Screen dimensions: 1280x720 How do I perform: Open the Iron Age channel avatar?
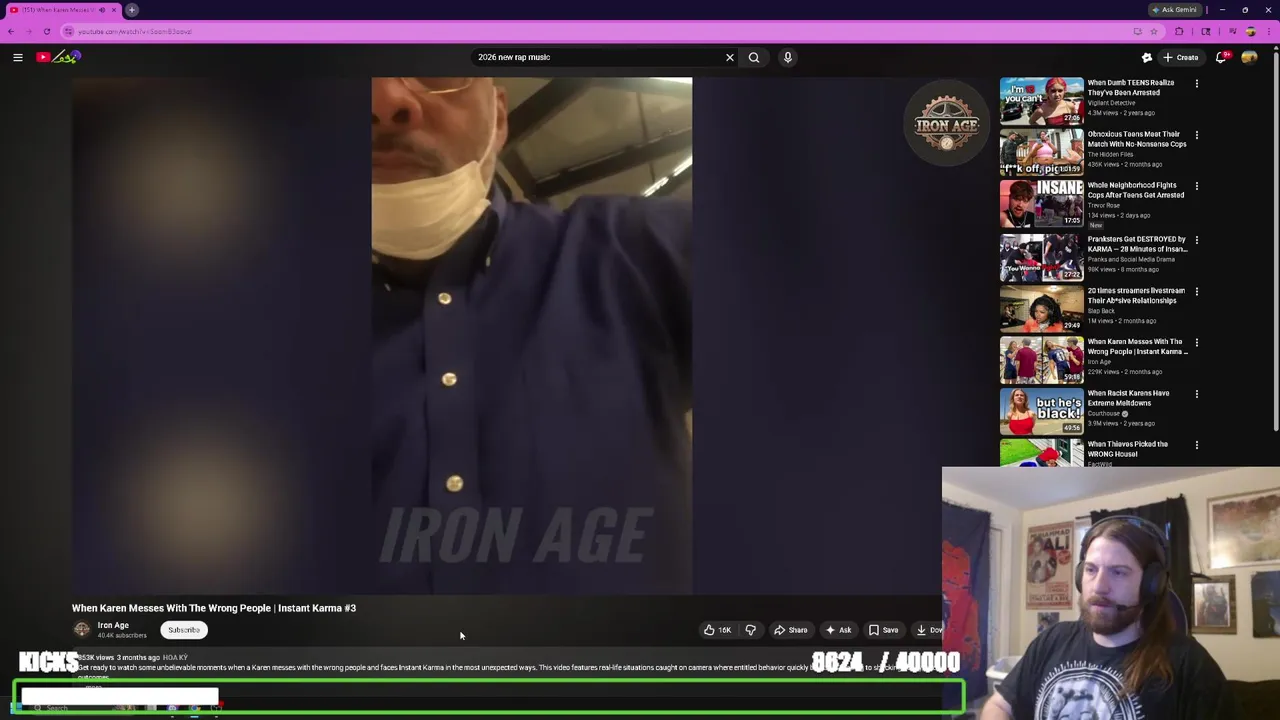tap(82, 629)
